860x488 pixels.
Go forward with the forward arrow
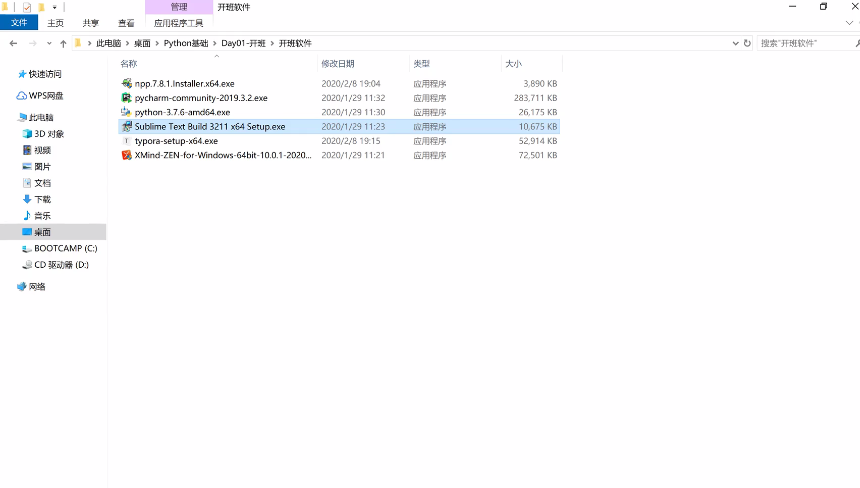pos(33,43)
